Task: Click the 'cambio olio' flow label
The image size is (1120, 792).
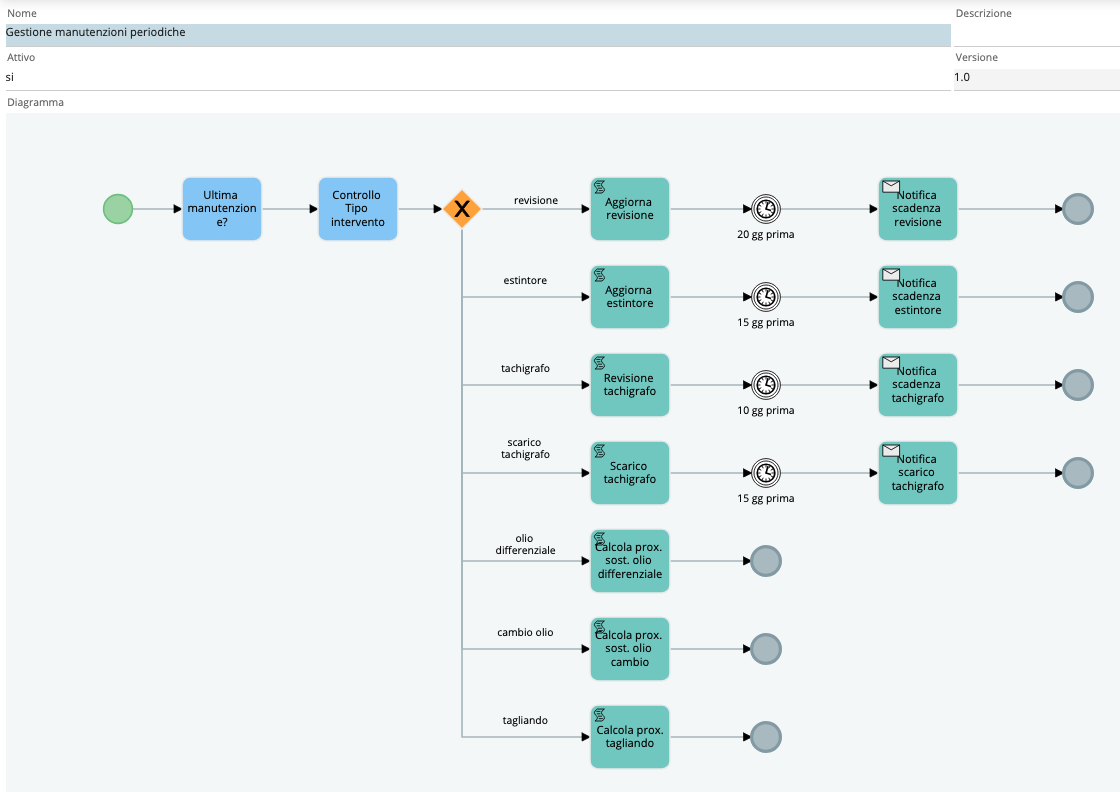Action: click(525, 633)
